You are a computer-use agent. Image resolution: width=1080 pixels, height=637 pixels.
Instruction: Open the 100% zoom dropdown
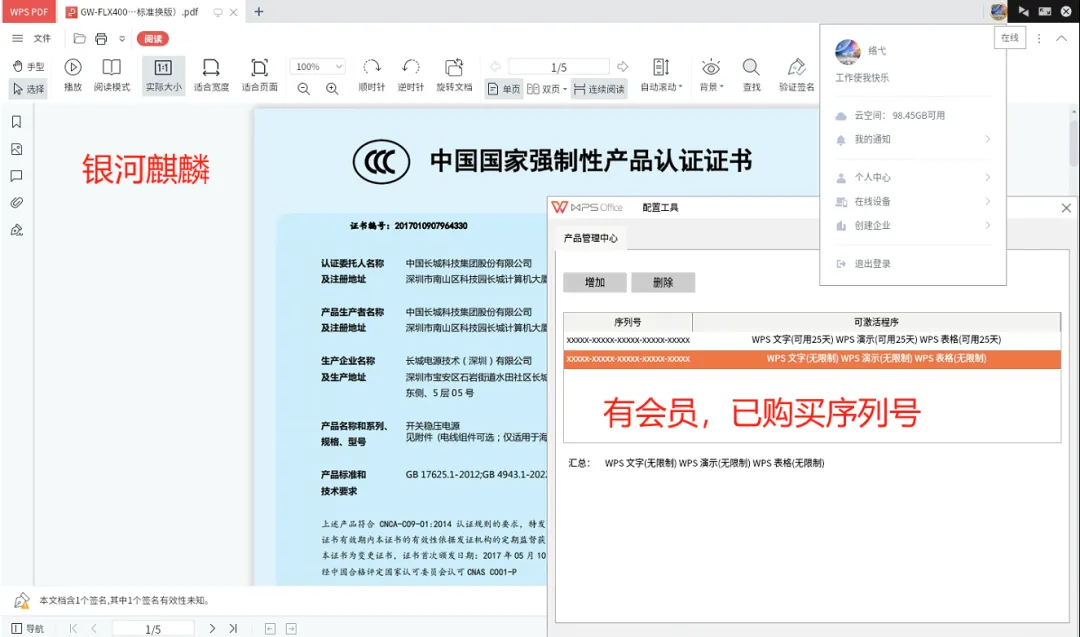pos(318,66)
